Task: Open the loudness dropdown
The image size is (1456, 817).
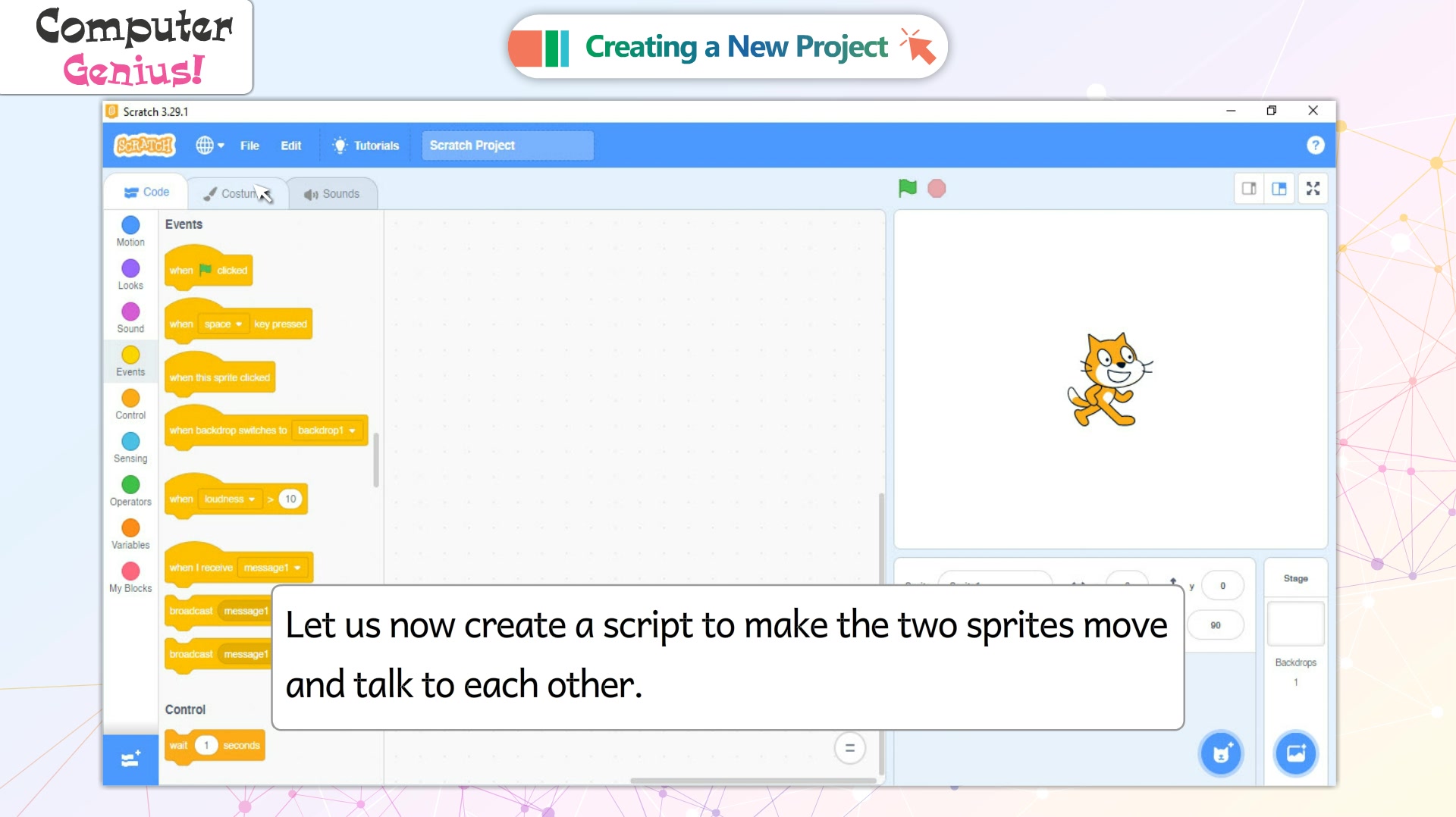Action: tap(229, 499)
